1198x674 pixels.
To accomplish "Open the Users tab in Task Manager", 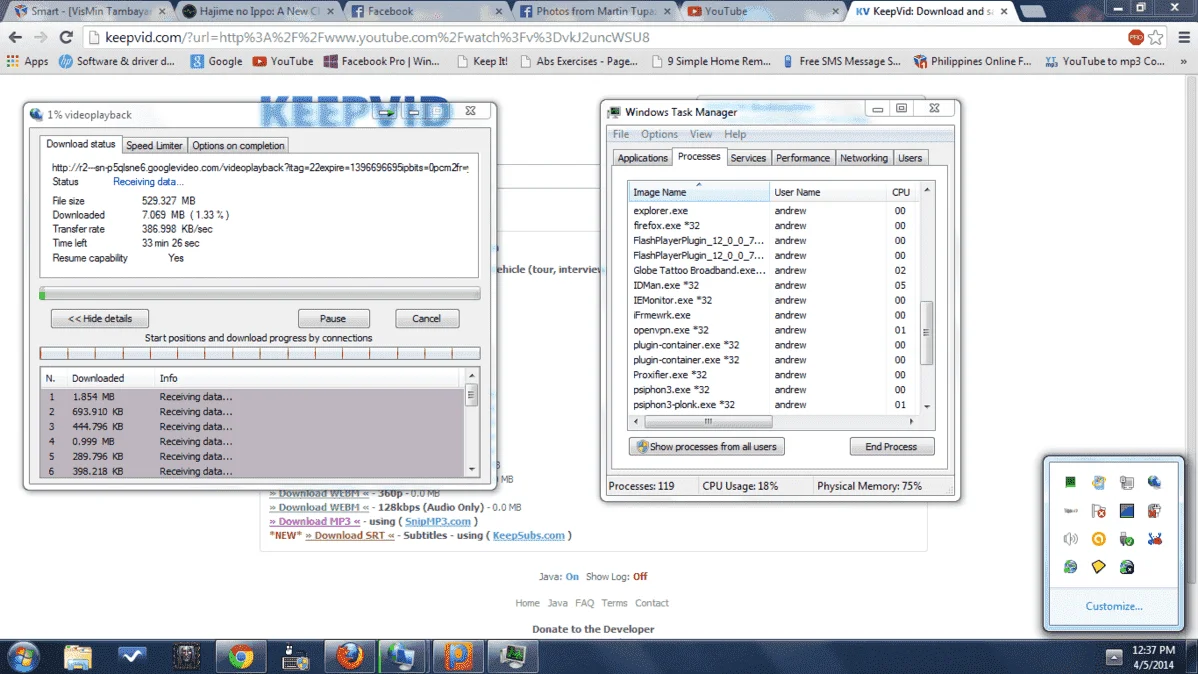I will (909, 157).
